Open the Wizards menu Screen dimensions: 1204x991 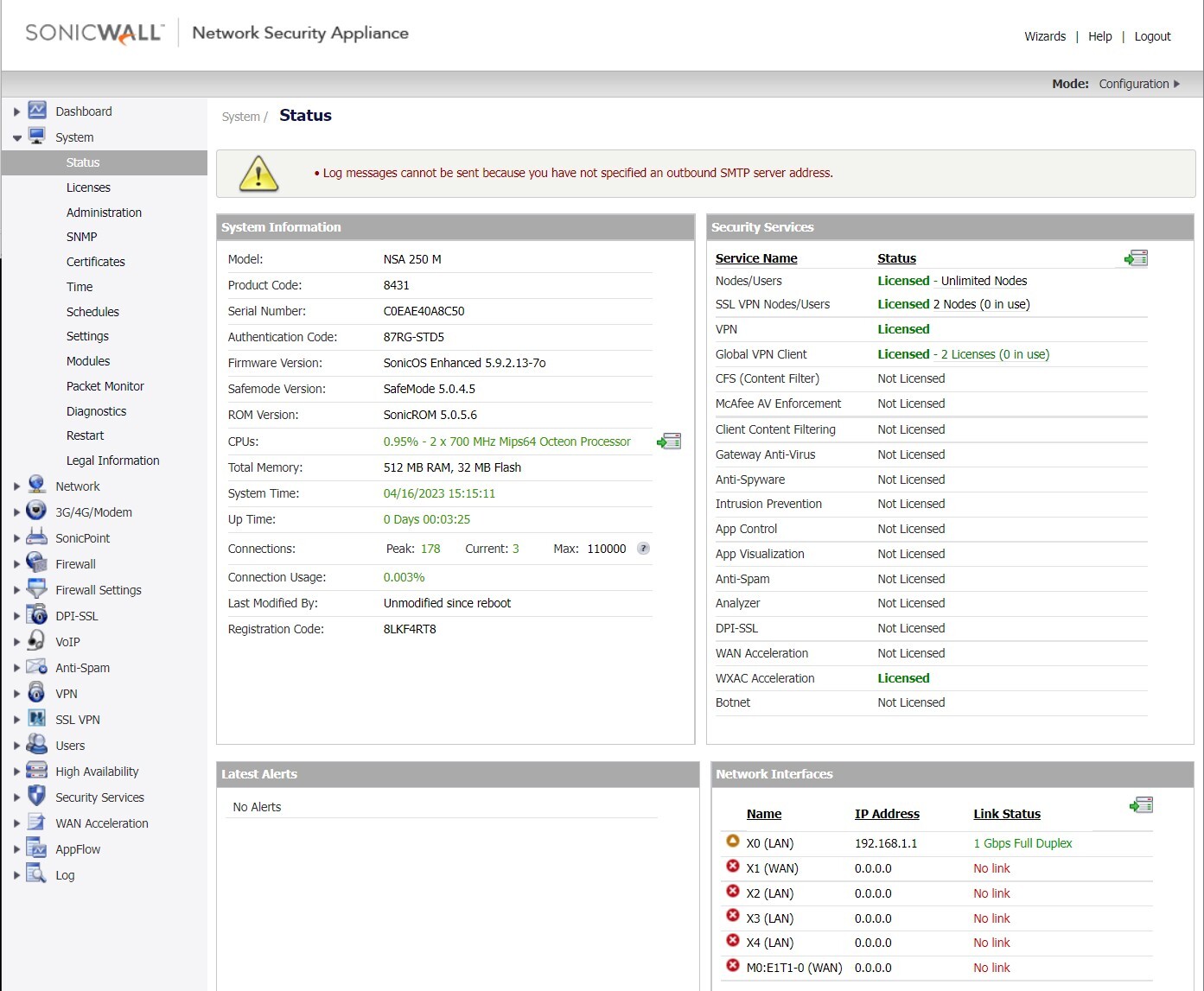pos(1045,36)
